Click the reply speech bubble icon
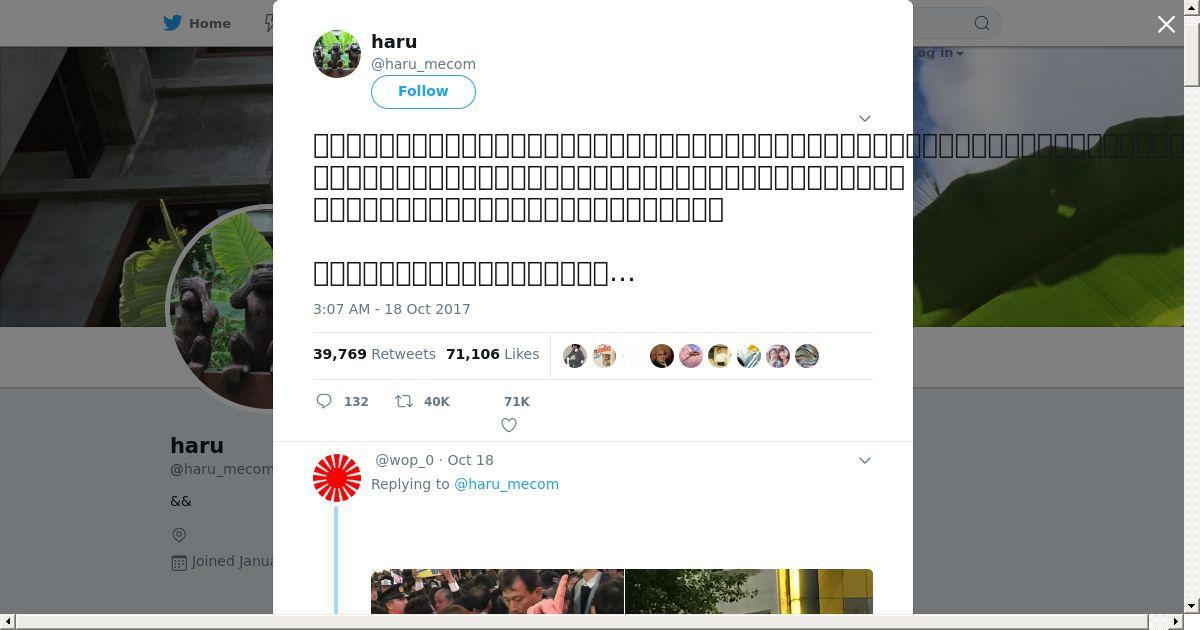The image size is (1200, 630). (x=324, y=401)
